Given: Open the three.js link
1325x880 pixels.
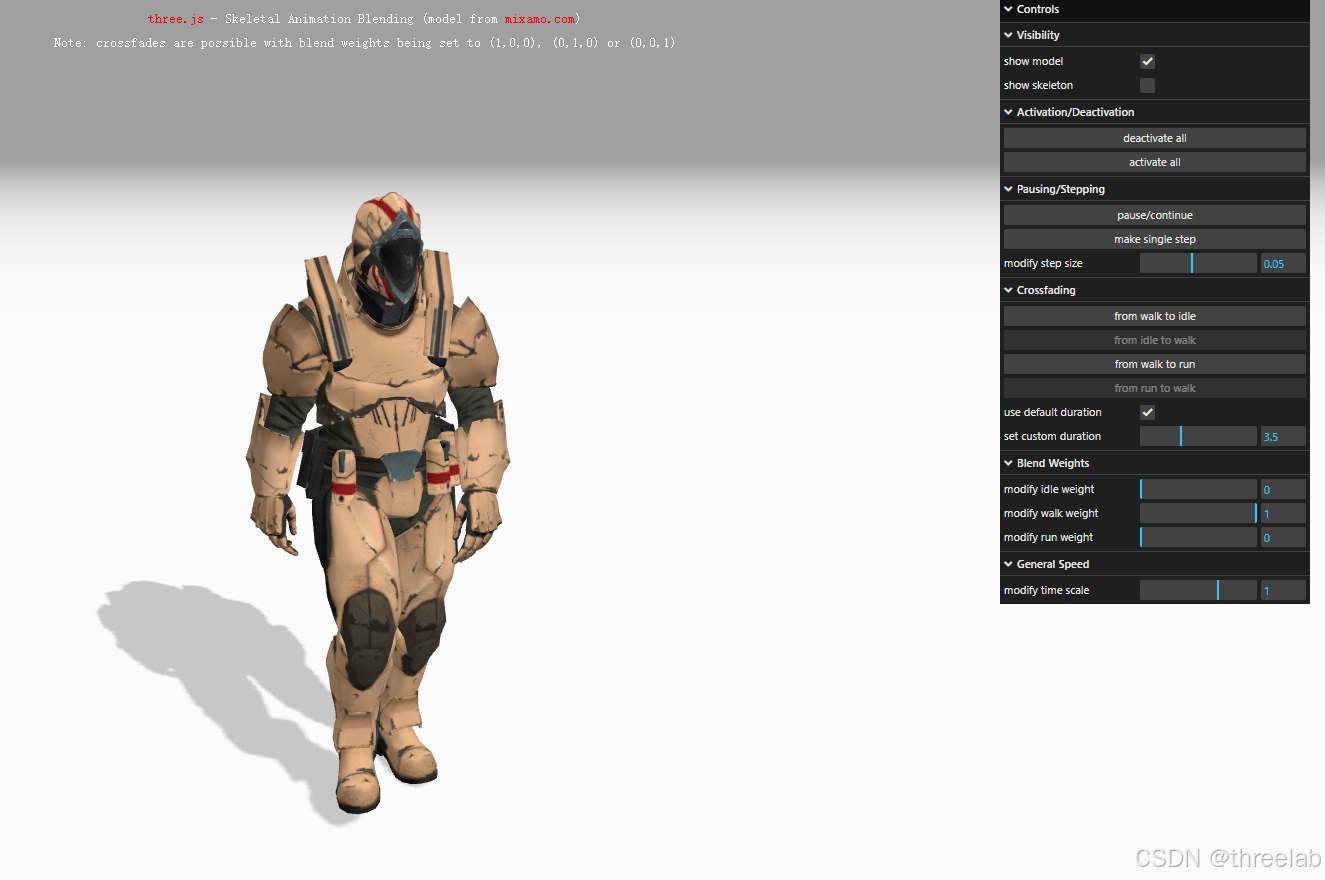Looking at the screenshot, I should 176,19.
